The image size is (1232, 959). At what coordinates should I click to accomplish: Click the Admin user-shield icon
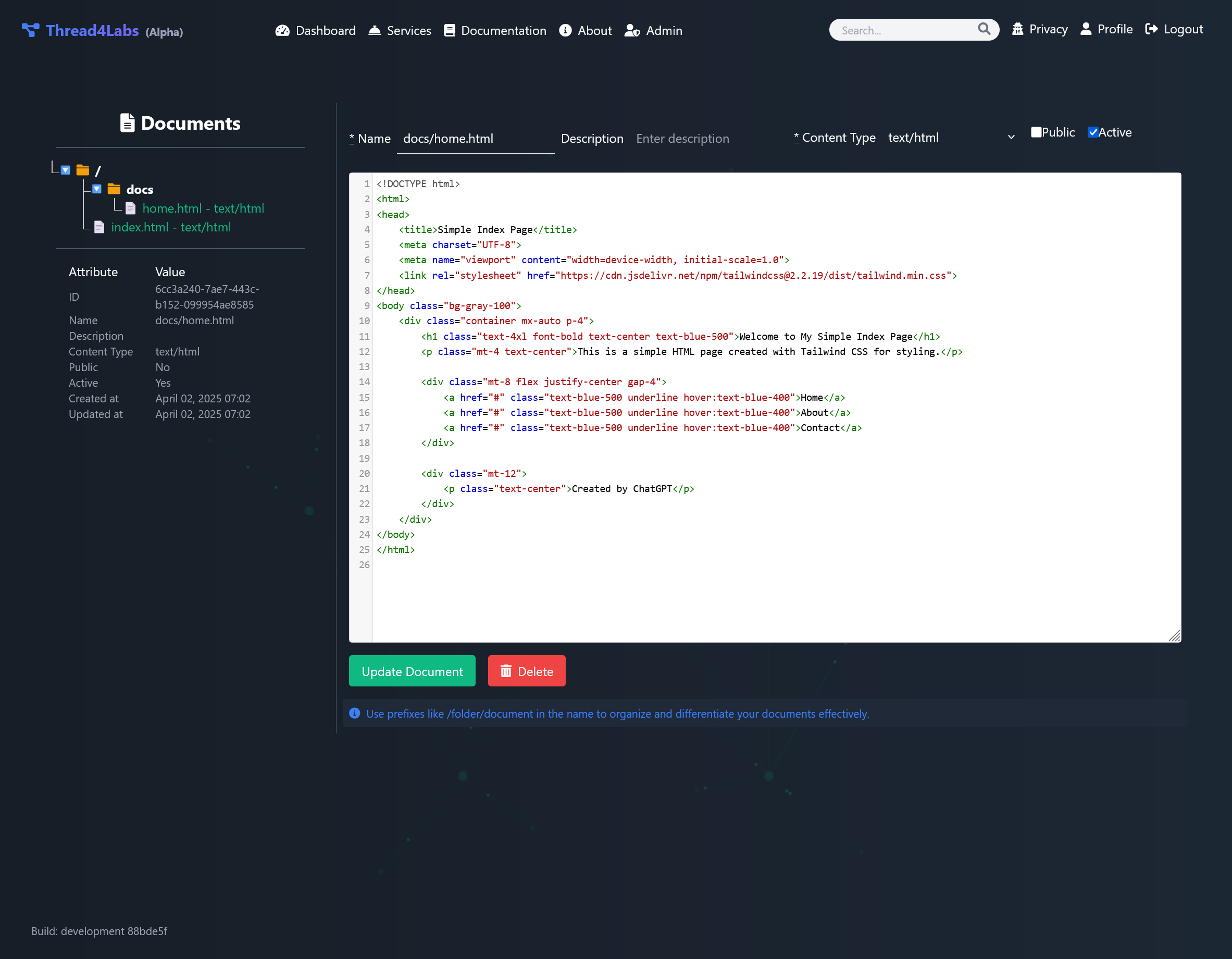[x=632, y=30]
